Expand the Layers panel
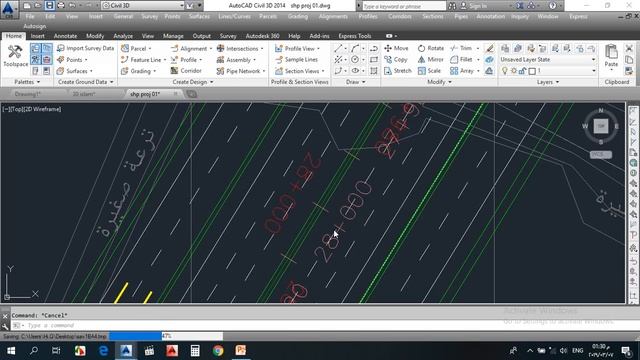640x360 pixels. [x=548, y=82]
